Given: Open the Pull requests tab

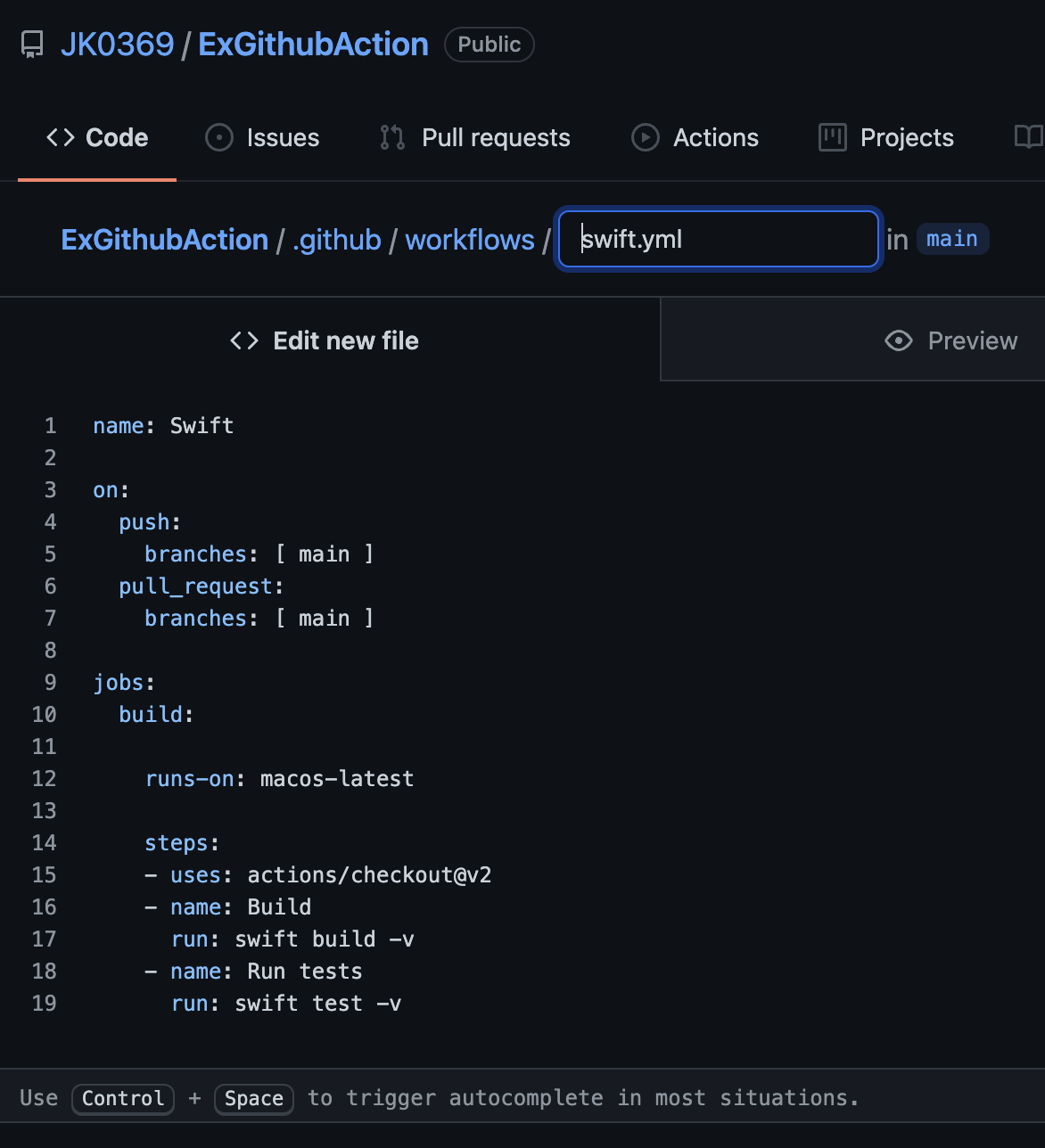Looking at the screenshot, I should click(474, 137).
